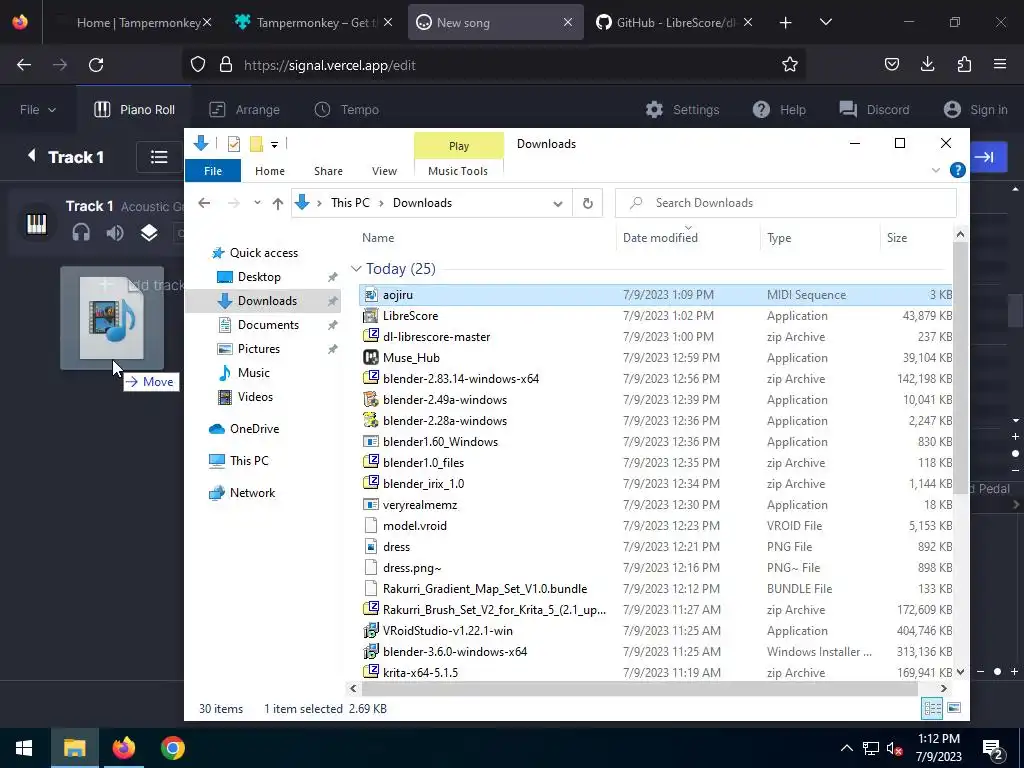
Task: Mute Track 1 with the speaker icon
Action: pyautogui.click(x=115, y=232)
